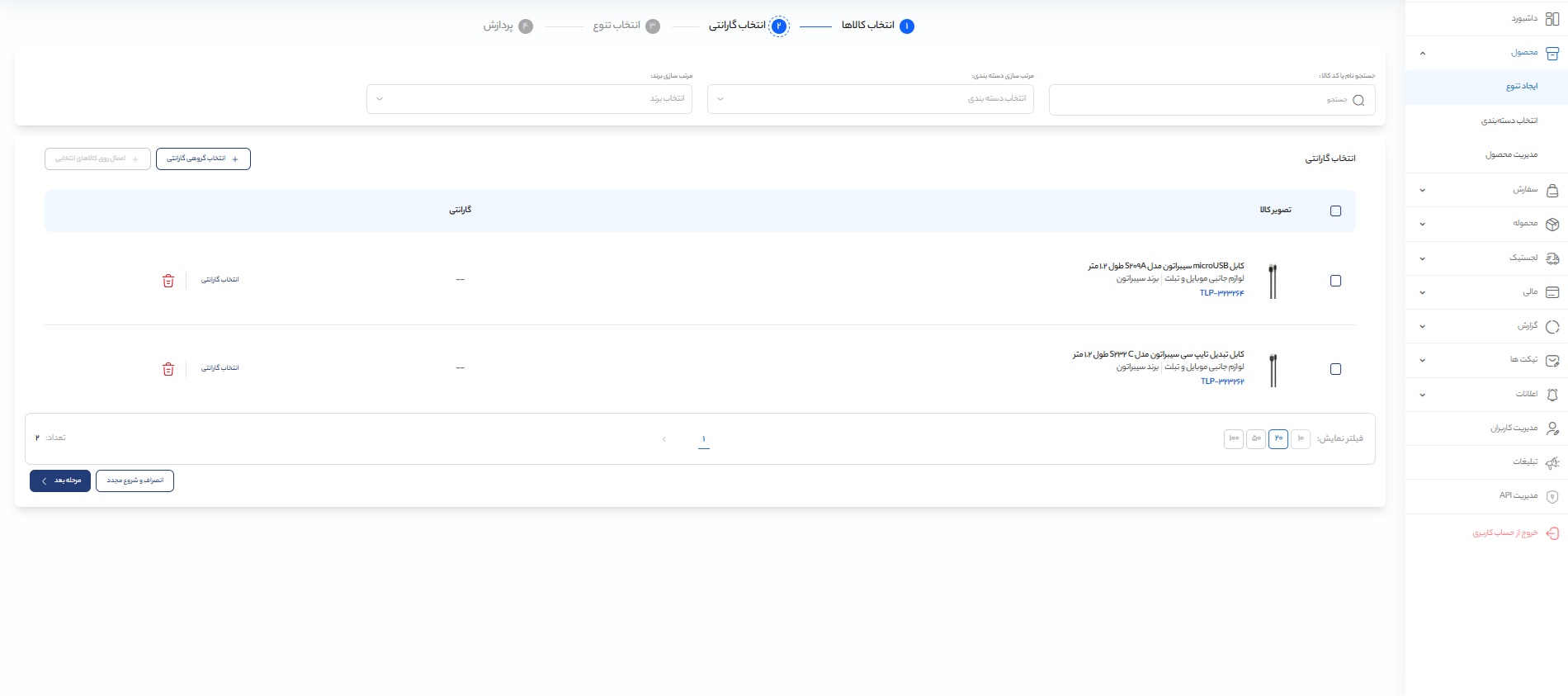Click trash icon for Type-C cable row

(168, 369)
